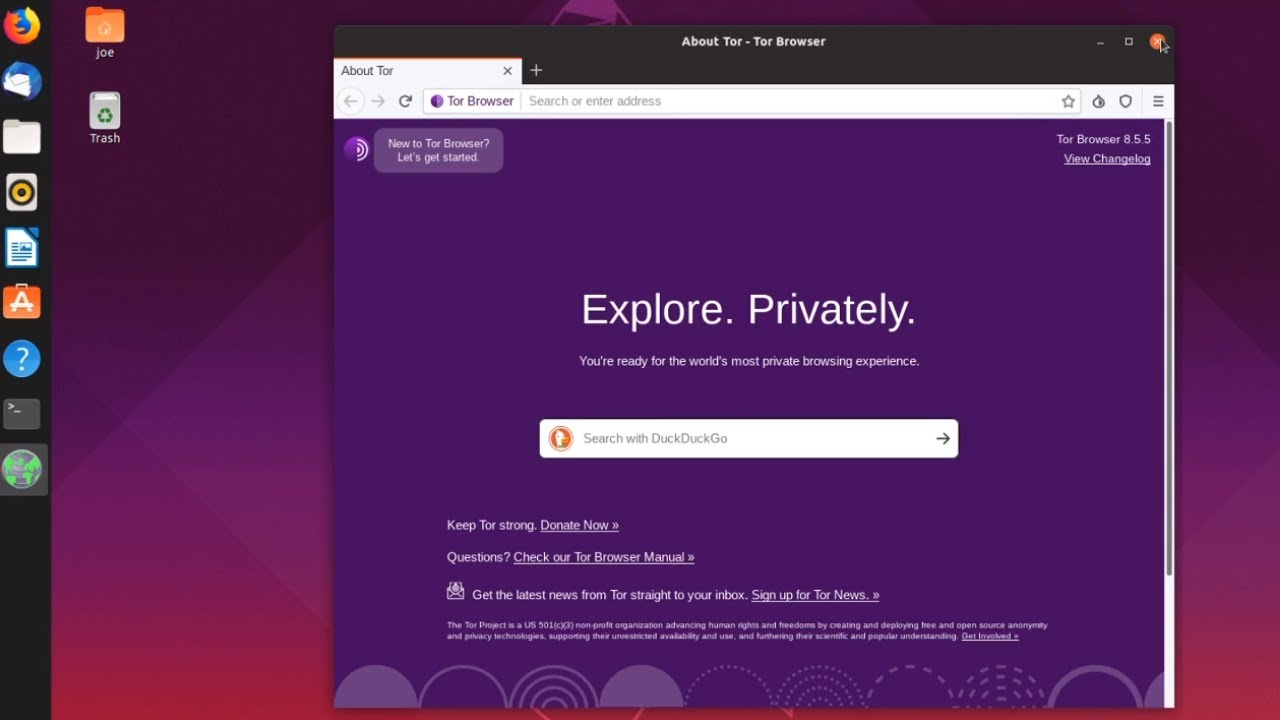The width and height of the screenshot is (1280, 720).
Task: Launch Firefox from the dock
Action: 22,25
